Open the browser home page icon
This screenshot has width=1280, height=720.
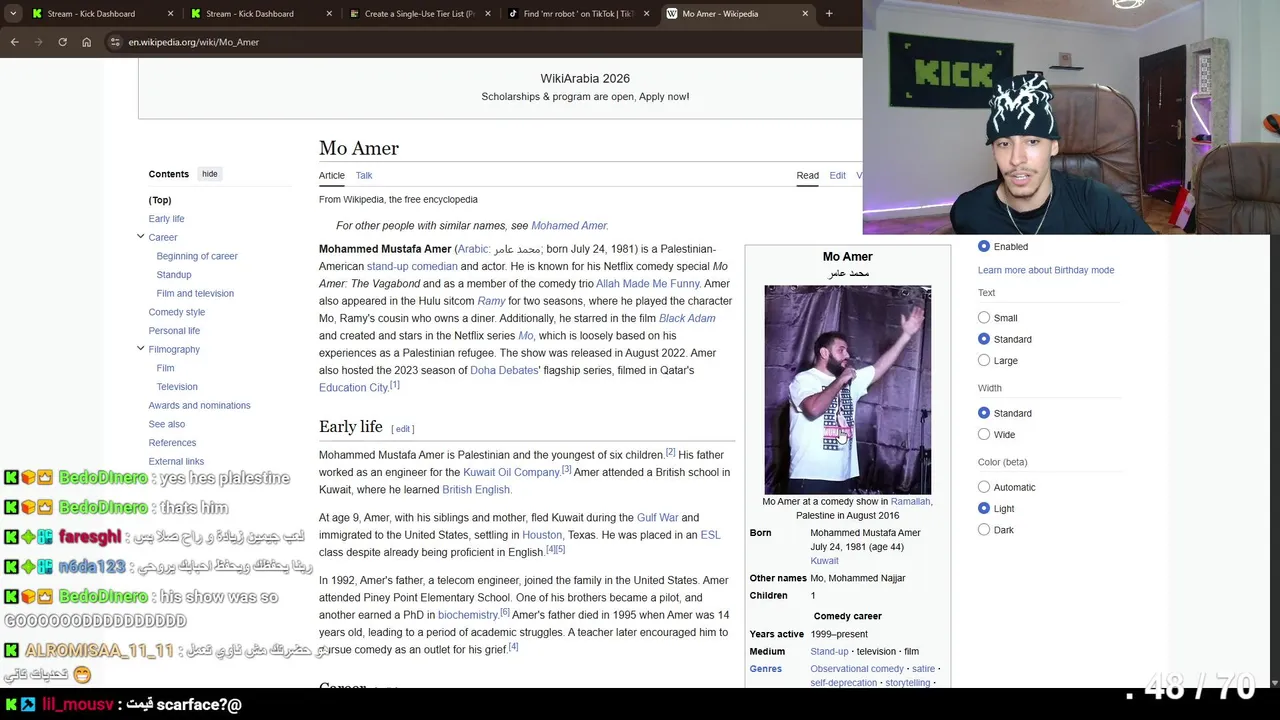point(86,42)
